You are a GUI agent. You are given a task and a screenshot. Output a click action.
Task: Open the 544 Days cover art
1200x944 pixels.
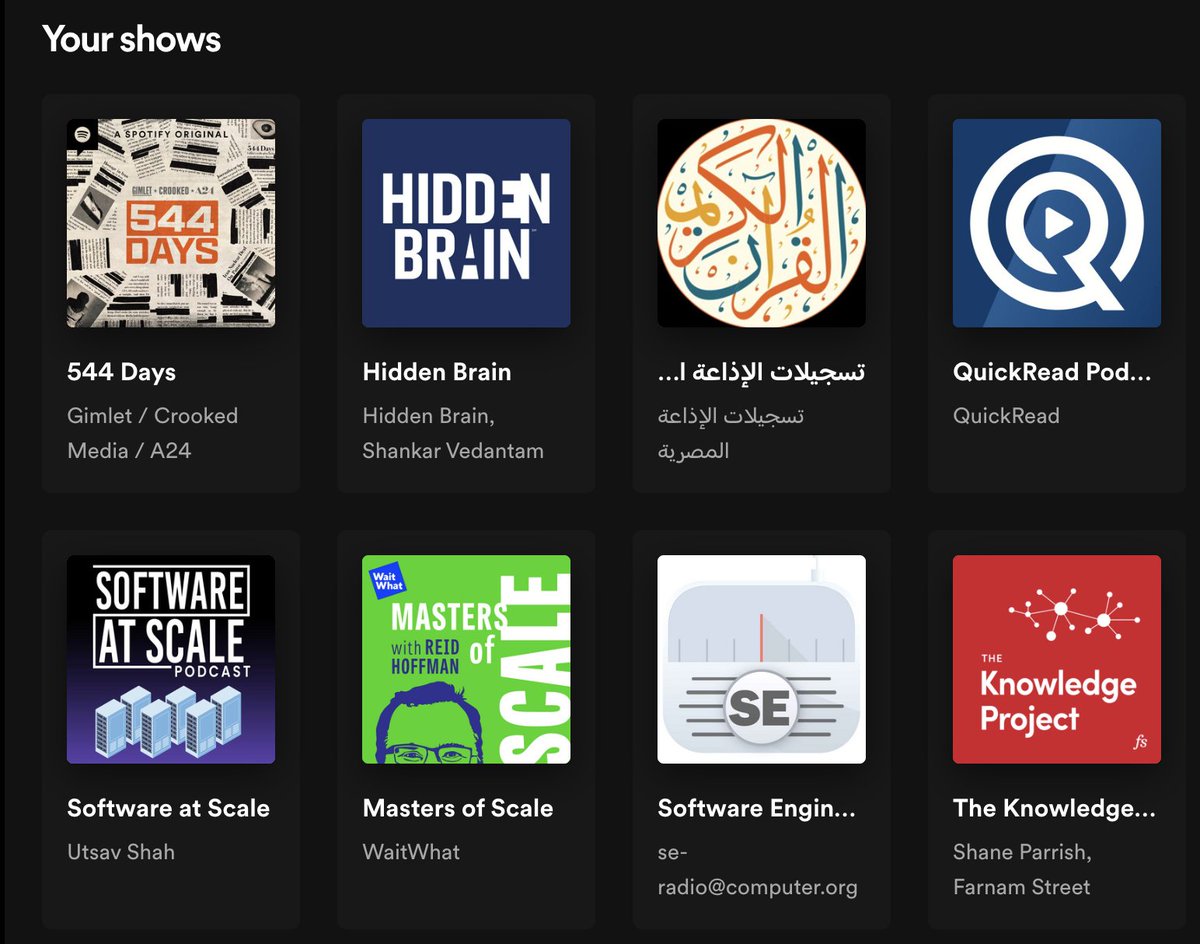(171, 223)
